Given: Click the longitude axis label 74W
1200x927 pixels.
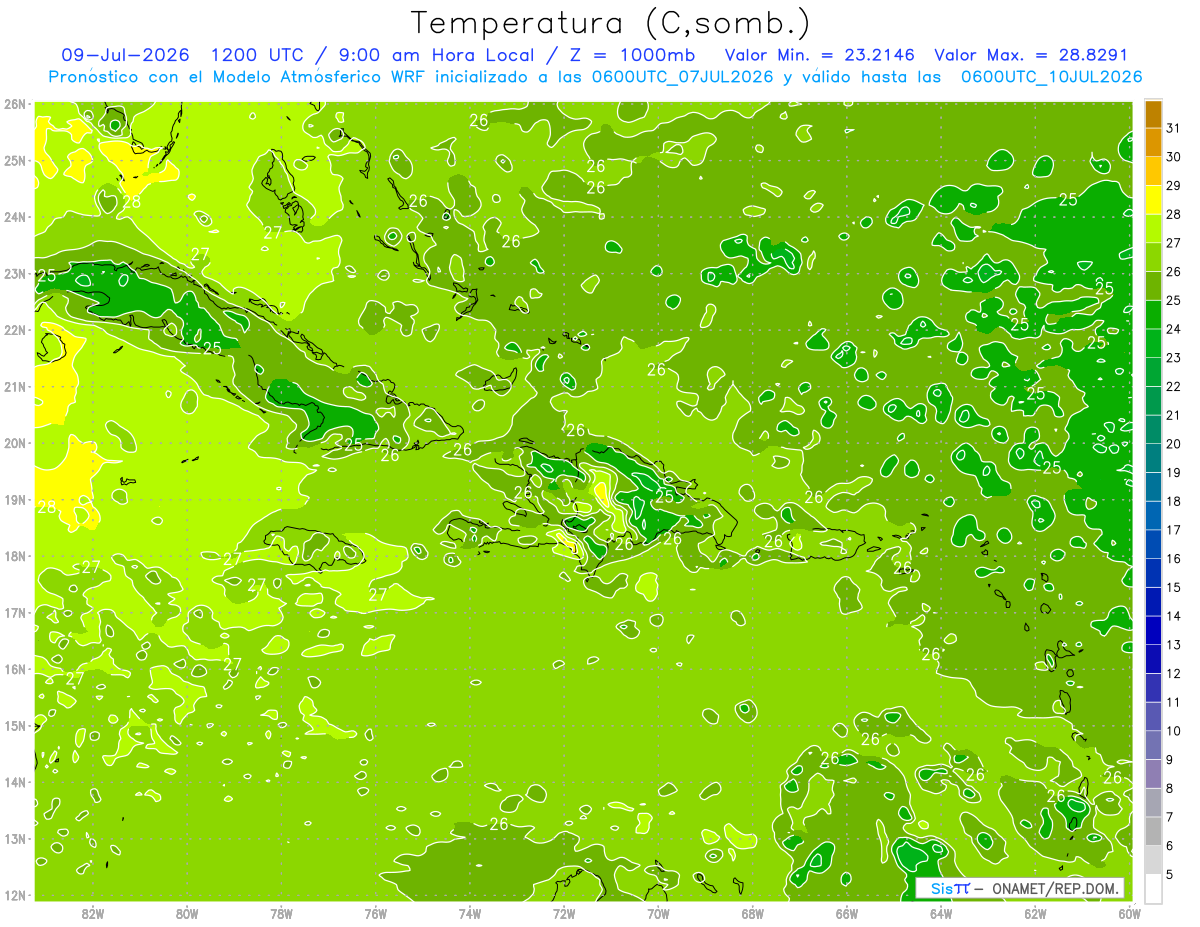Looking at the screenshot, I should click(x=469, y=912).
